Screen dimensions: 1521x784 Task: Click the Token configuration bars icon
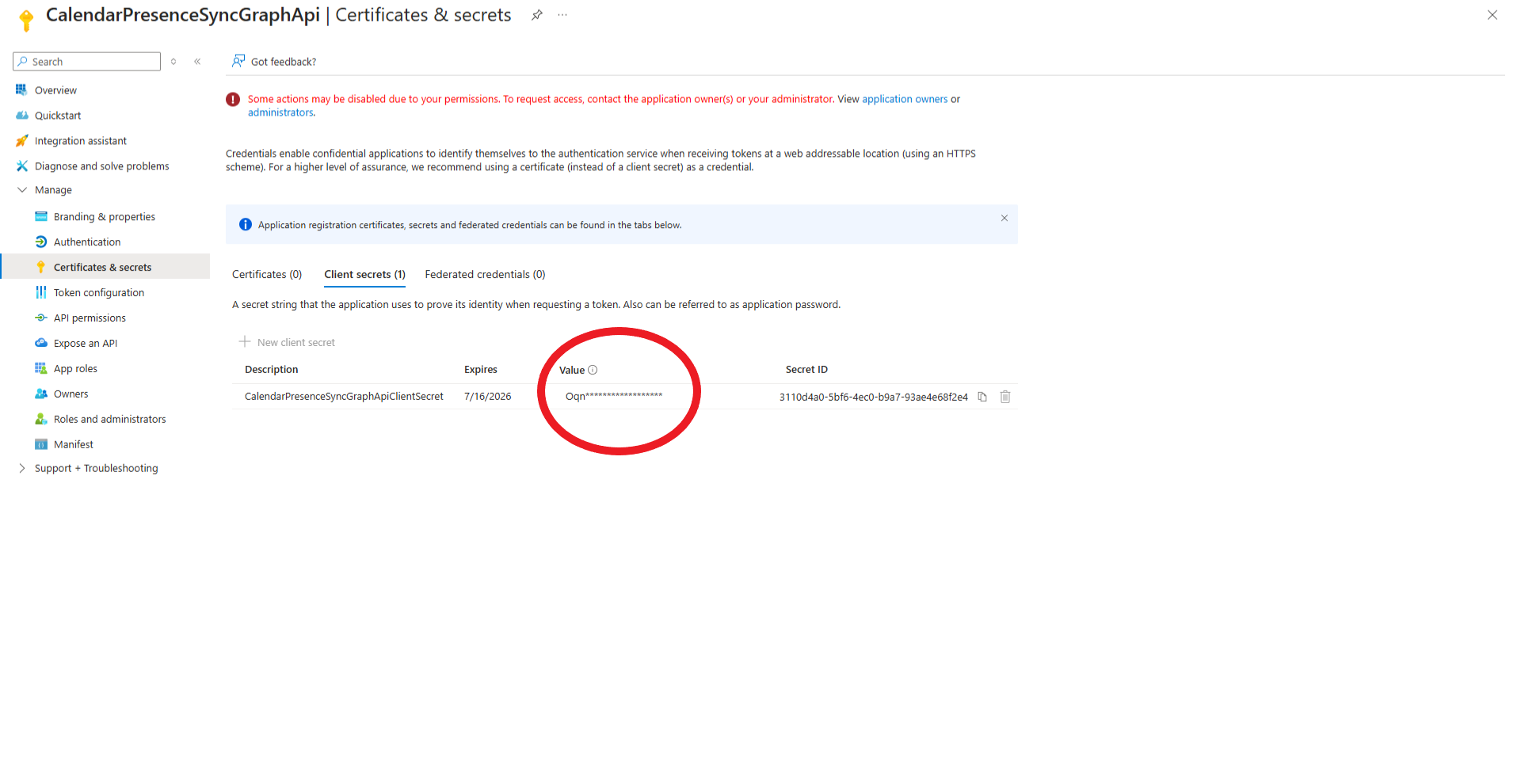click(x=41, y=292)
